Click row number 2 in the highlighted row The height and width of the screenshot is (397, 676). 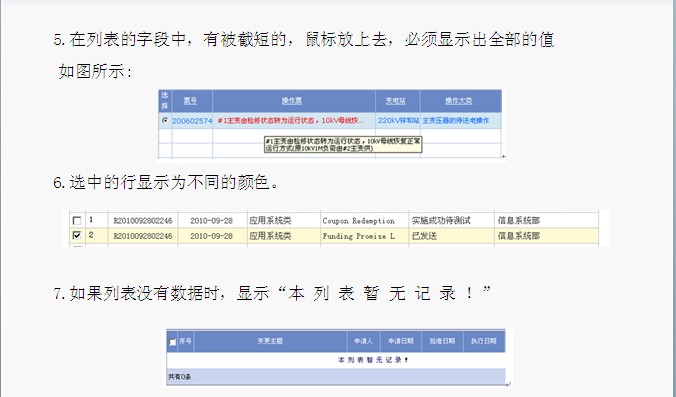pyautogui.click(x=91, y=235)
